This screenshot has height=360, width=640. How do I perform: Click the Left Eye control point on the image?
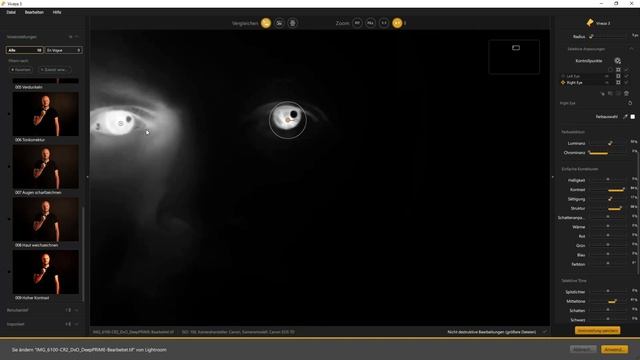(120, 123)
